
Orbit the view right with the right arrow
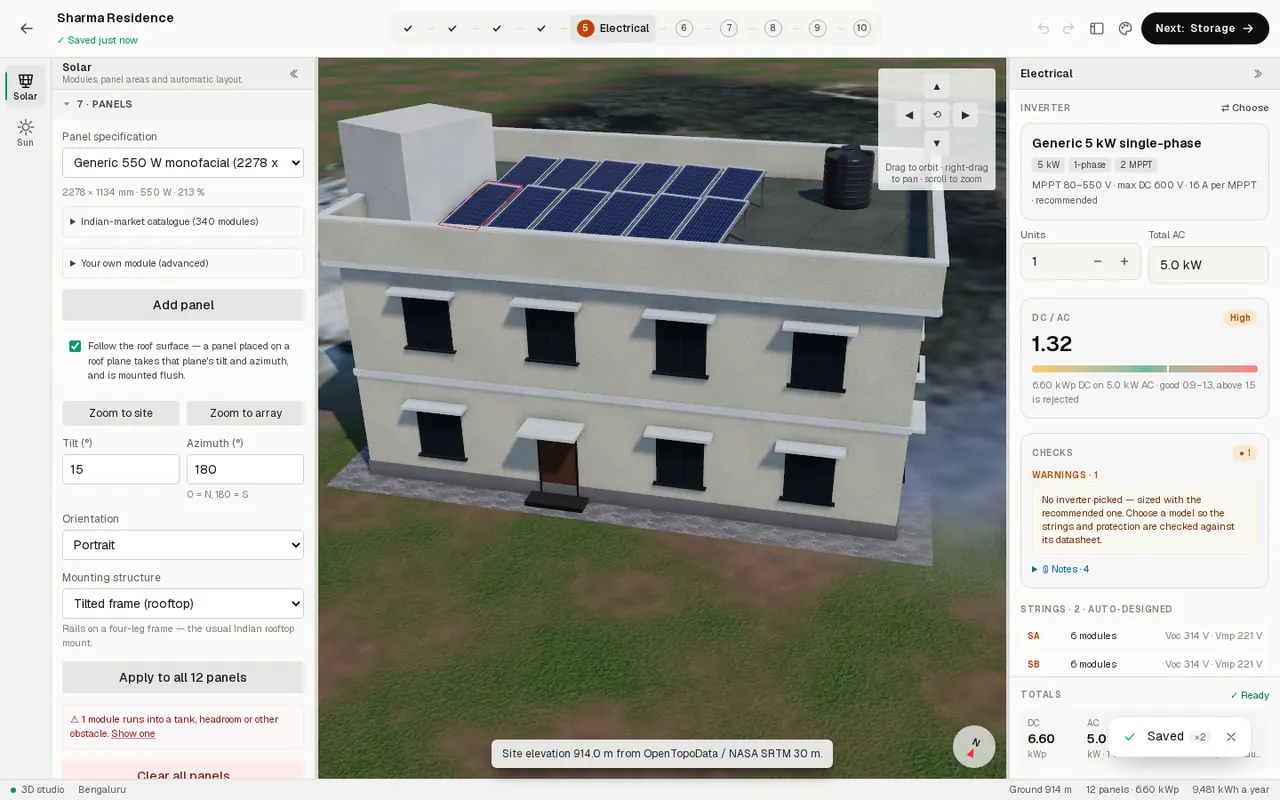click(x=965, y=115)
